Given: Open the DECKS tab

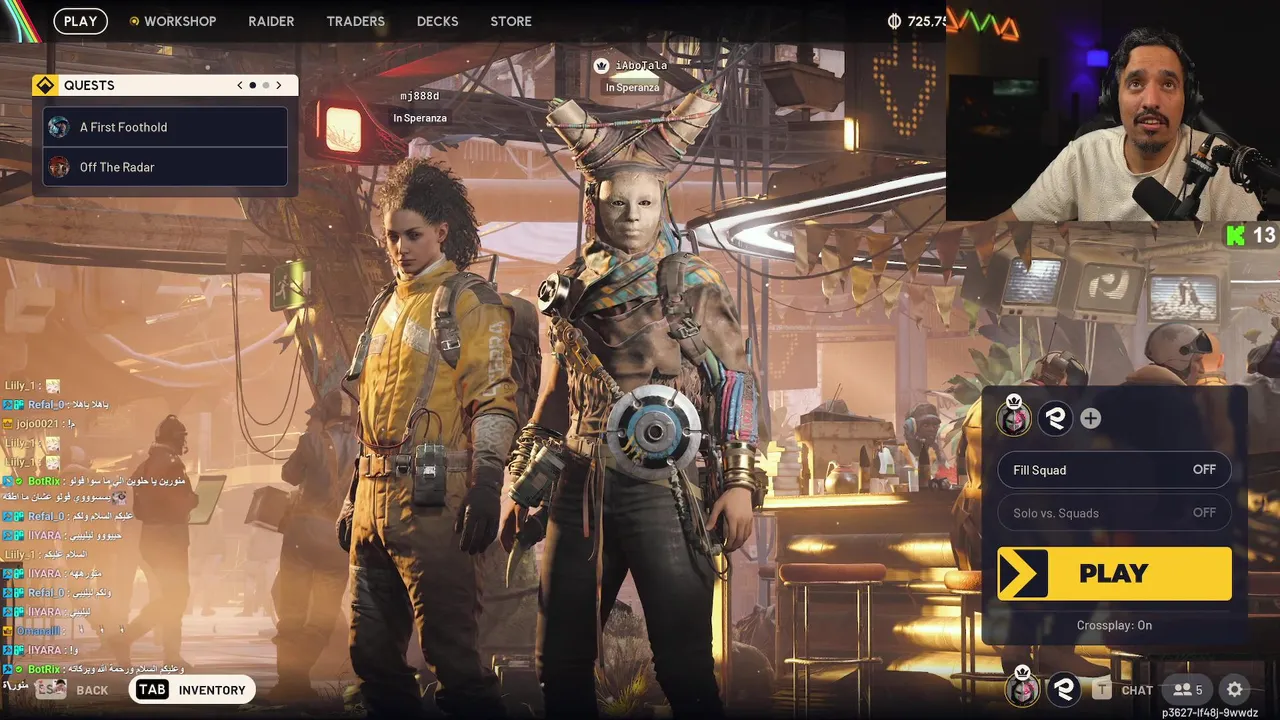Looking at the screenshot, I should tap(437, 21).
